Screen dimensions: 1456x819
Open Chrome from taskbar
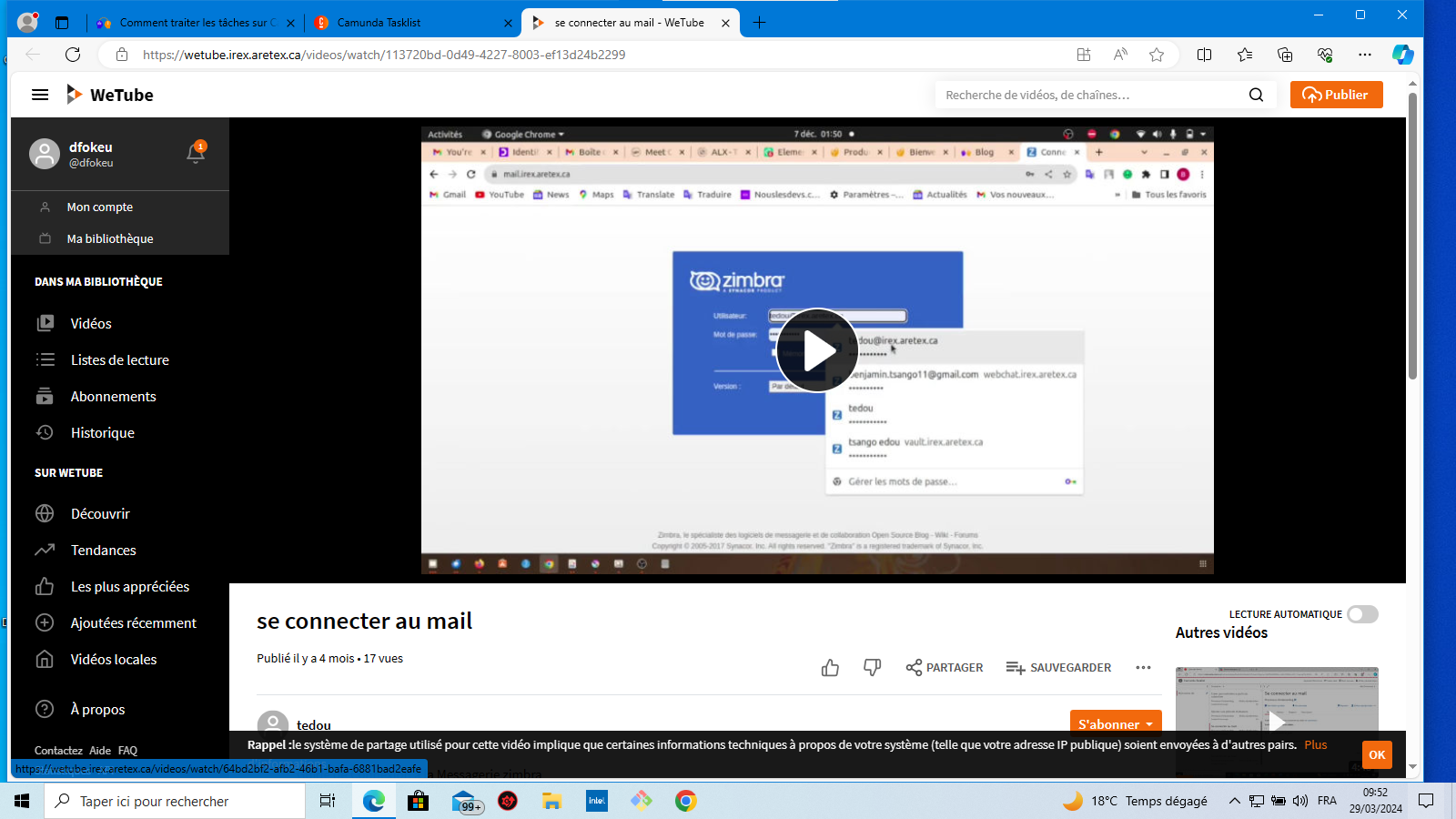[686, 801]
